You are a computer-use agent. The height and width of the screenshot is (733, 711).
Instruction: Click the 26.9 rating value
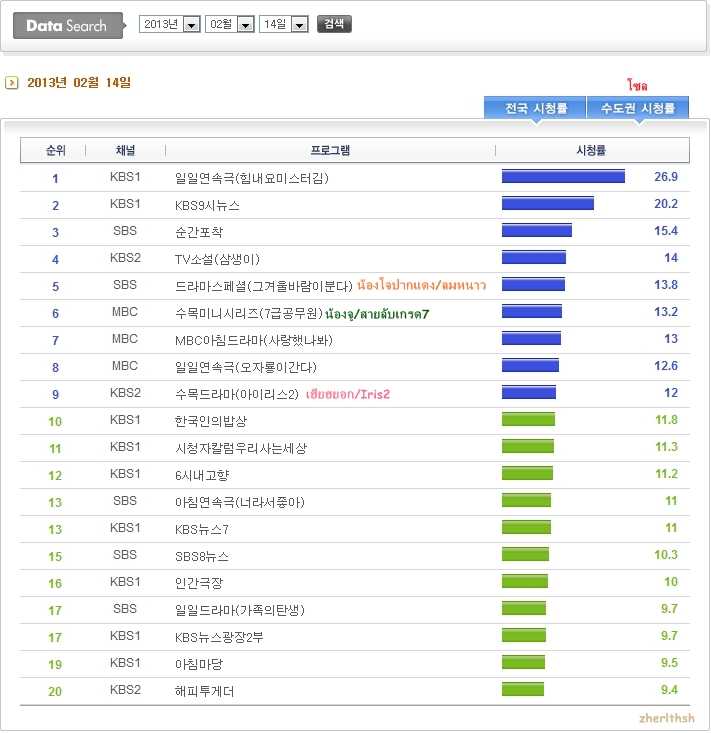[x=666, y=177]
